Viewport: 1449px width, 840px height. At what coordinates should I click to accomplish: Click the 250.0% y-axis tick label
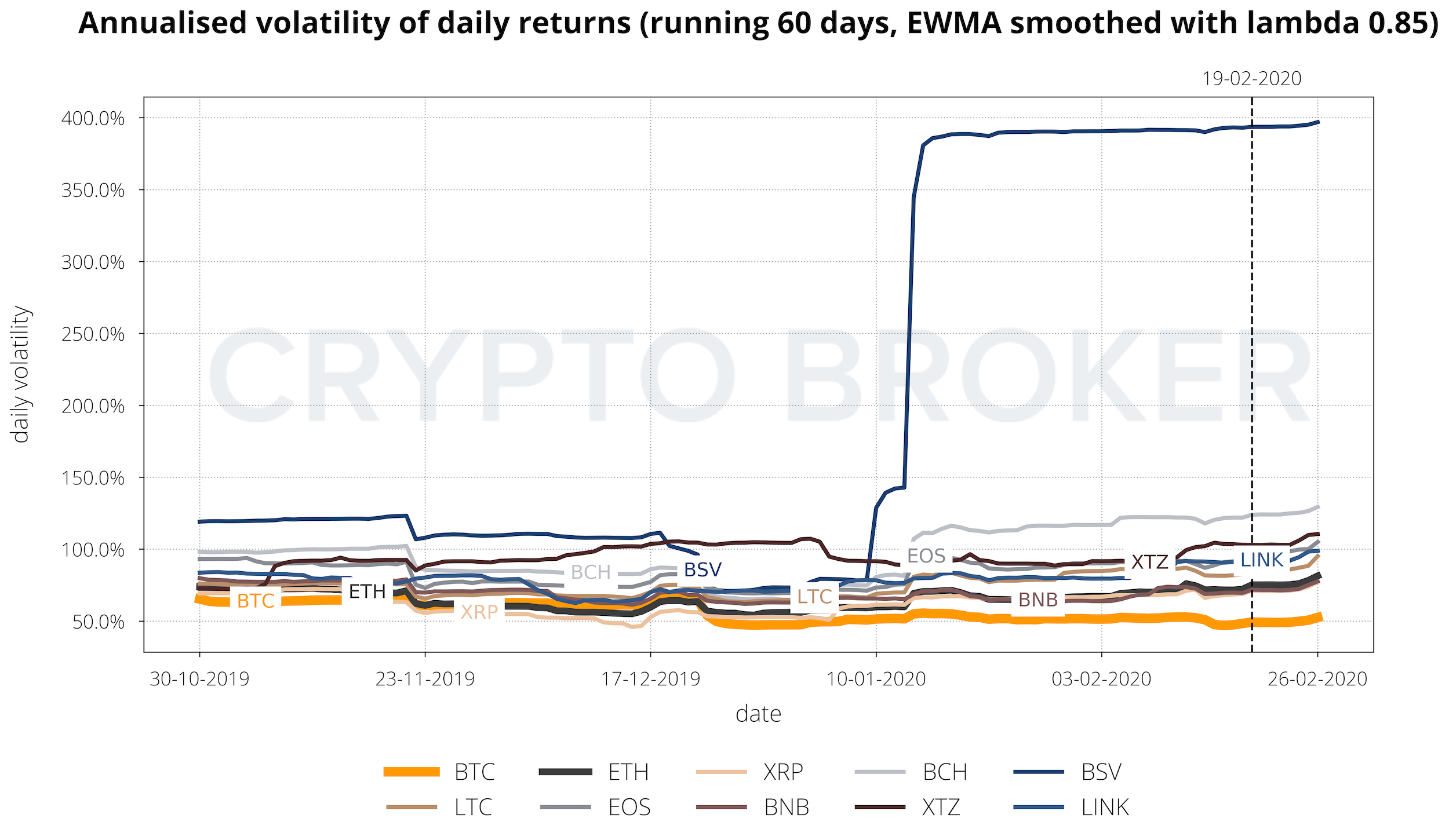tap(93, 334)
